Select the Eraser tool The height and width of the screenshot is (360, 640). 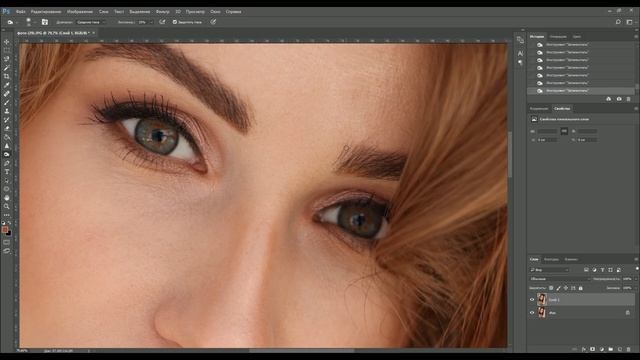[x=7, y=128]
